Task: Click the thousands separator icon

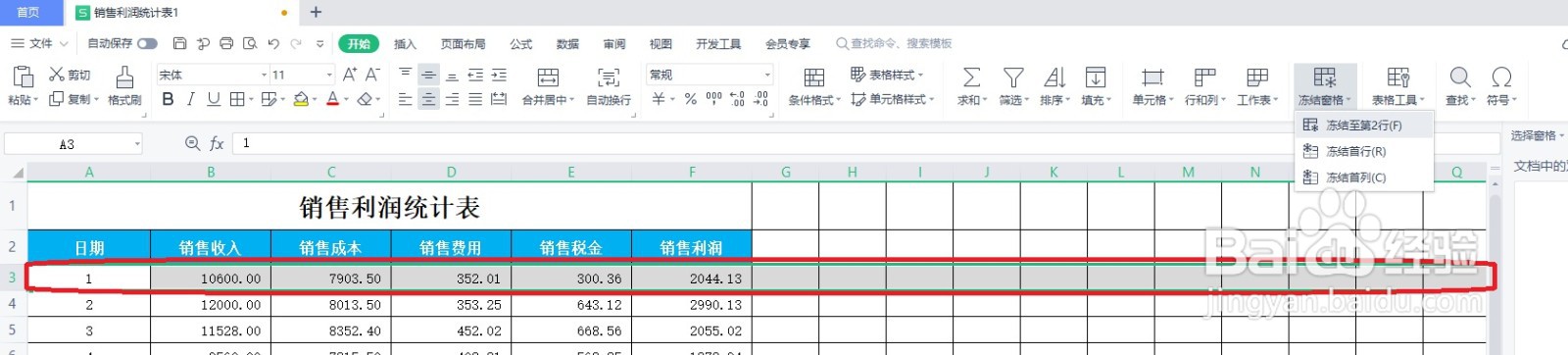Action: [x=713, y=99]
